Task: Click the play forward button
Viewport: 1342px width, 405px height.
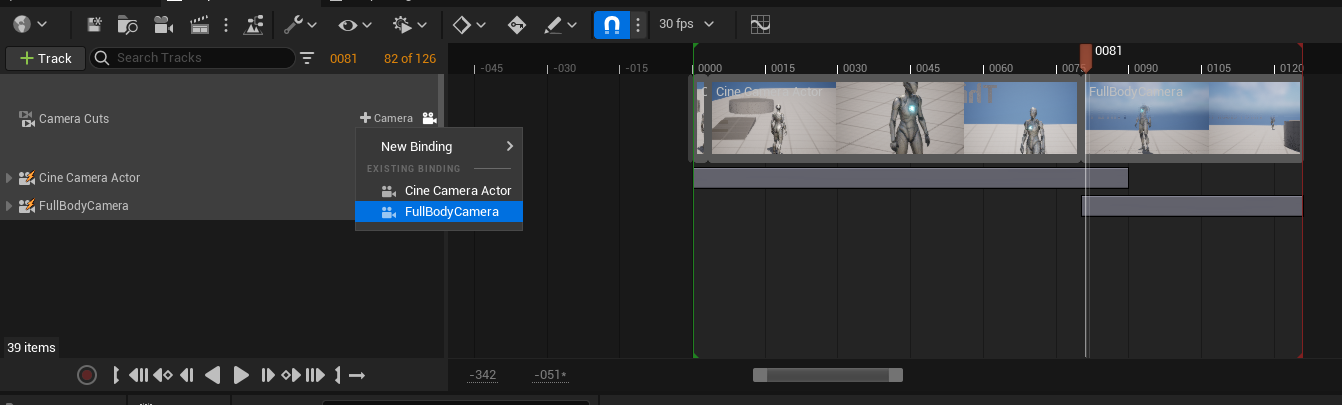Action: point(241,376)
